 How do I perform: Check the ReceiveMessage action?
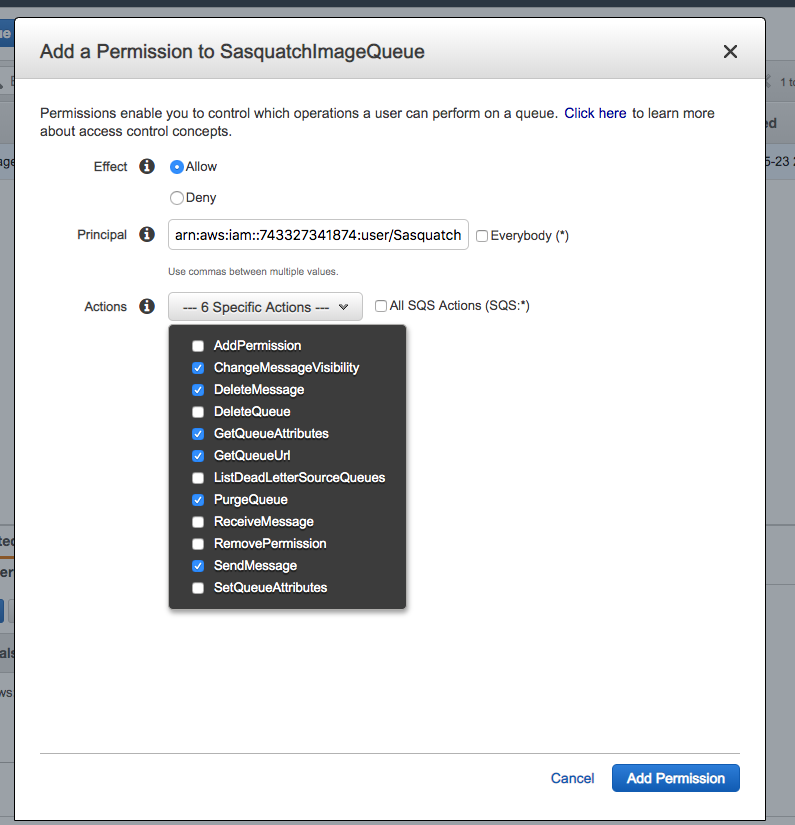tap(198, 522)
